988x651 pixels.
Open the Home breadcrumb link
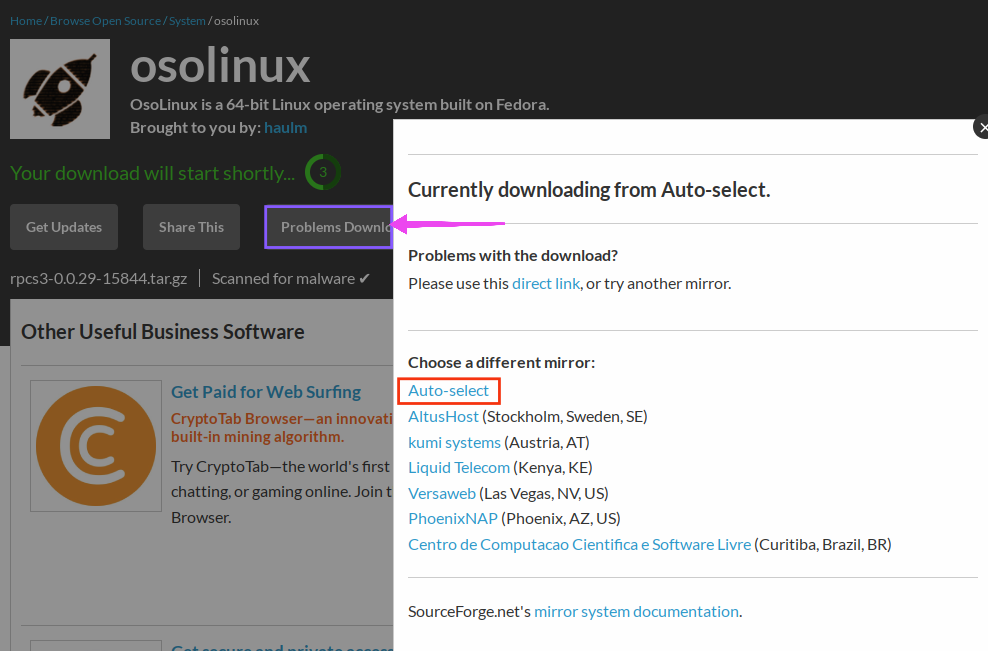[x=26, y=21]
